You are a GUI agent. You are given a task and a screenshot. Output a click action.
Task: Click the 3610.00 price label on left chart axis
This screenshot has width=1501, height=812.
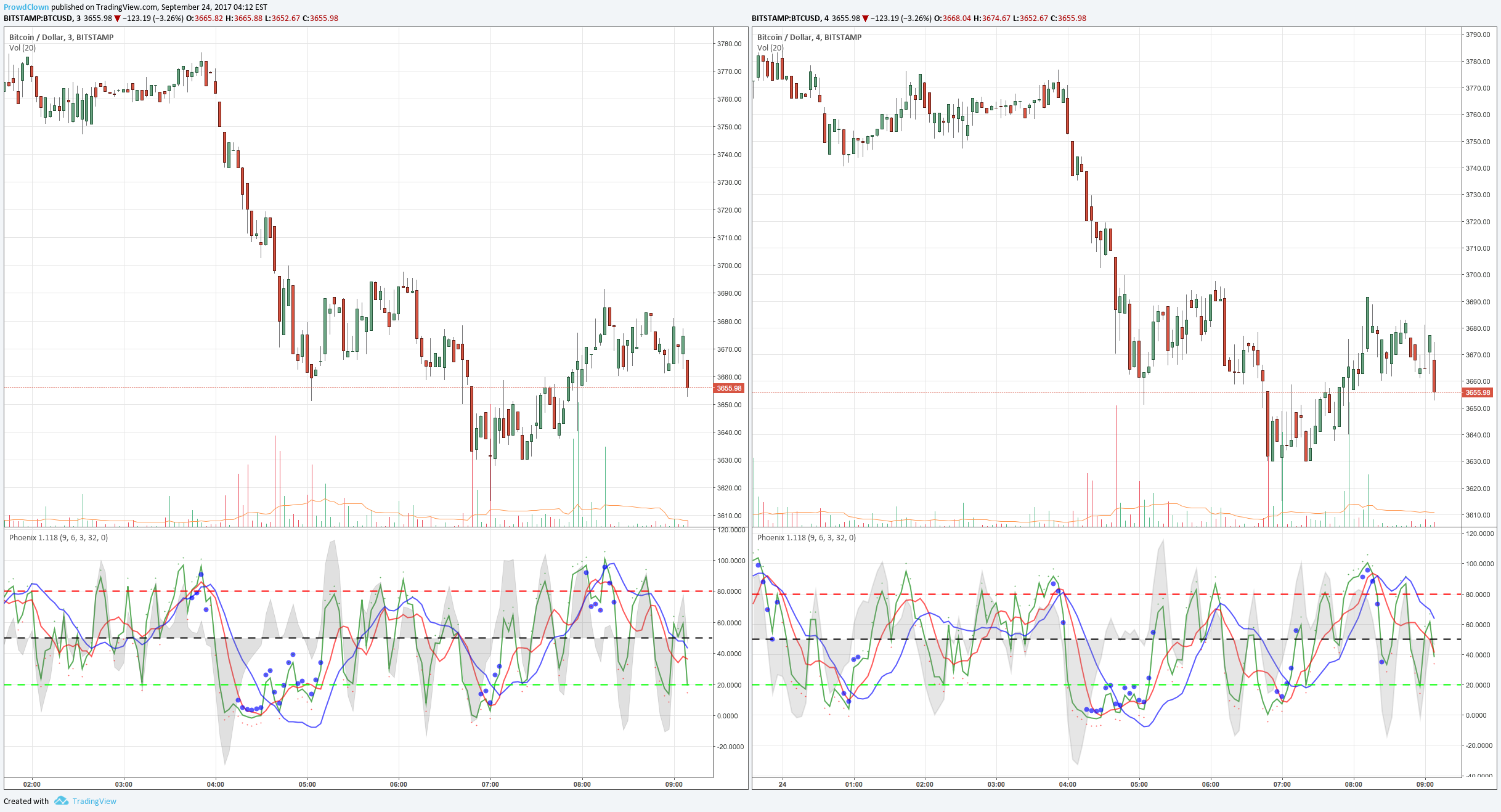(x=730, y=516)
